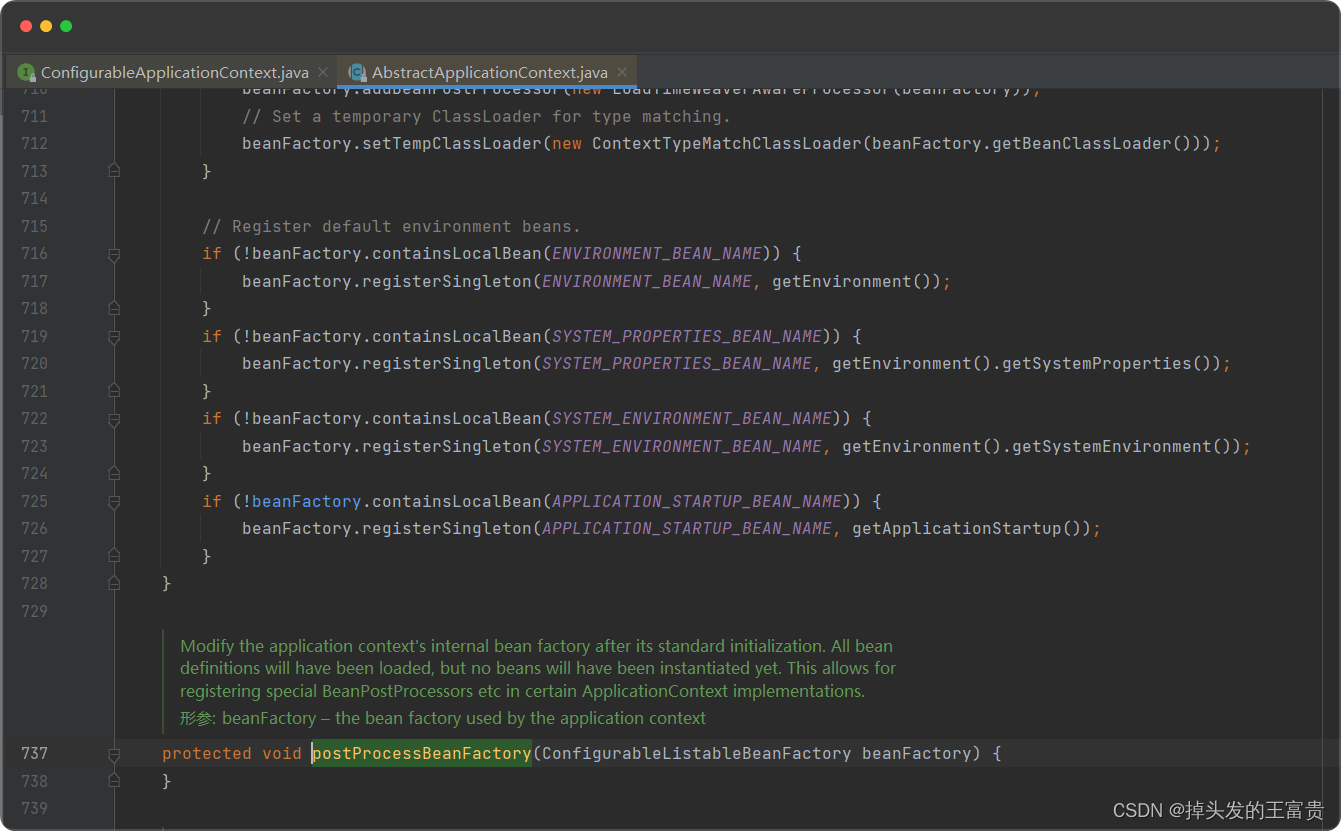Click SYSTEM_PROPERTIES_BEAN_NAME on line 719

[x=687, y=336]
